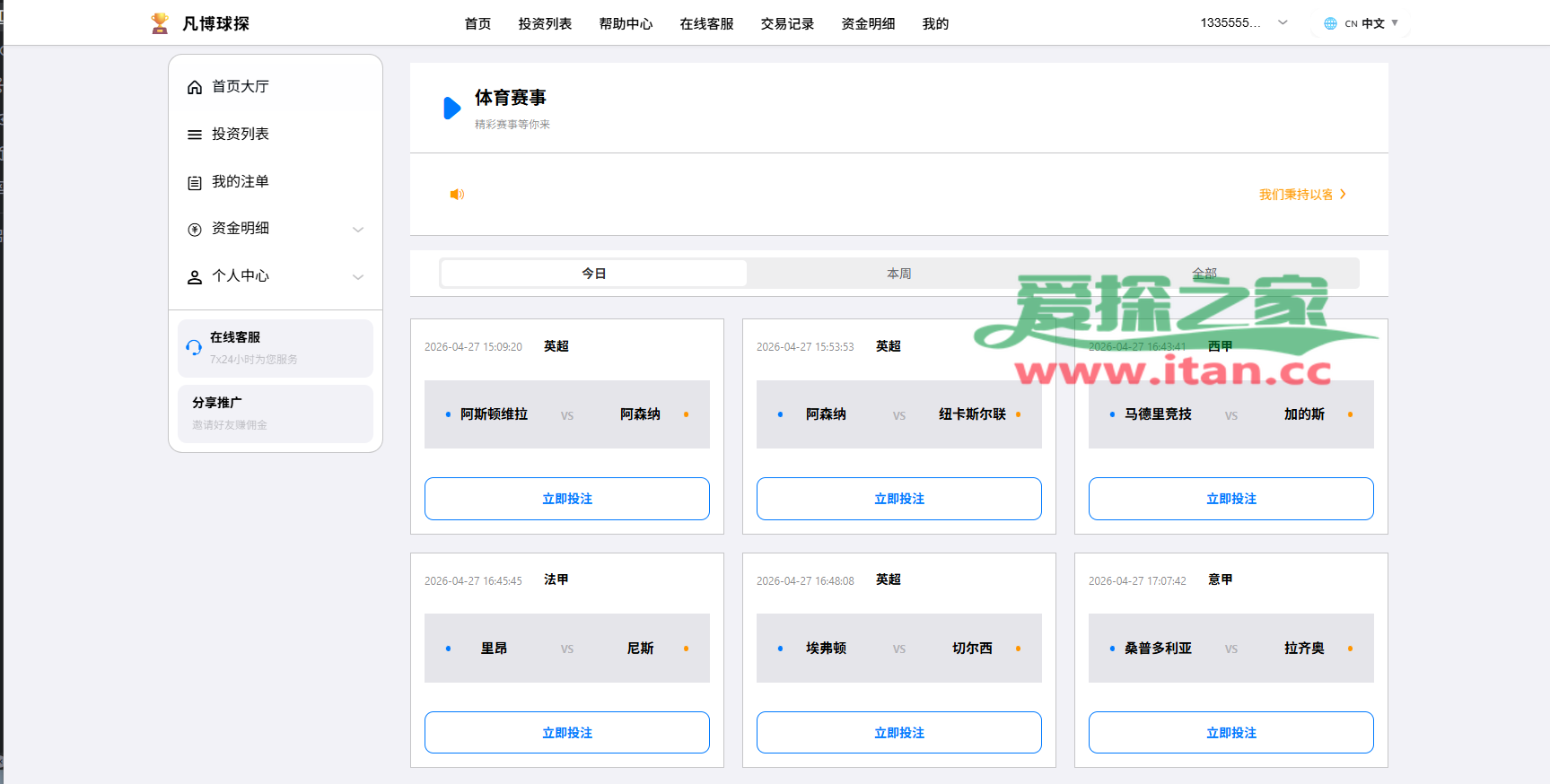1550x784 pixels.
Task: Open 交易记录 in top navigation
Action: pos(787,23)
